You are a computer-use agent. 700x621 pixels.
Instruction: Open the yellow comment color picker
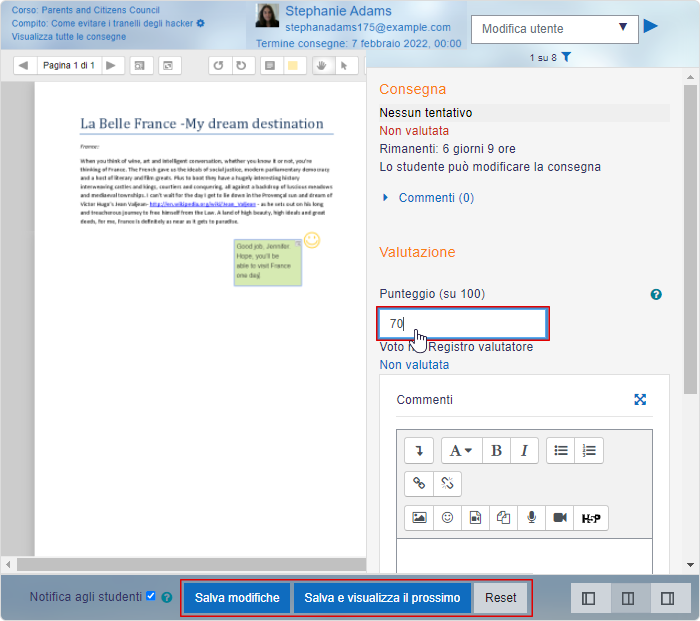click(x=293, y=66)
